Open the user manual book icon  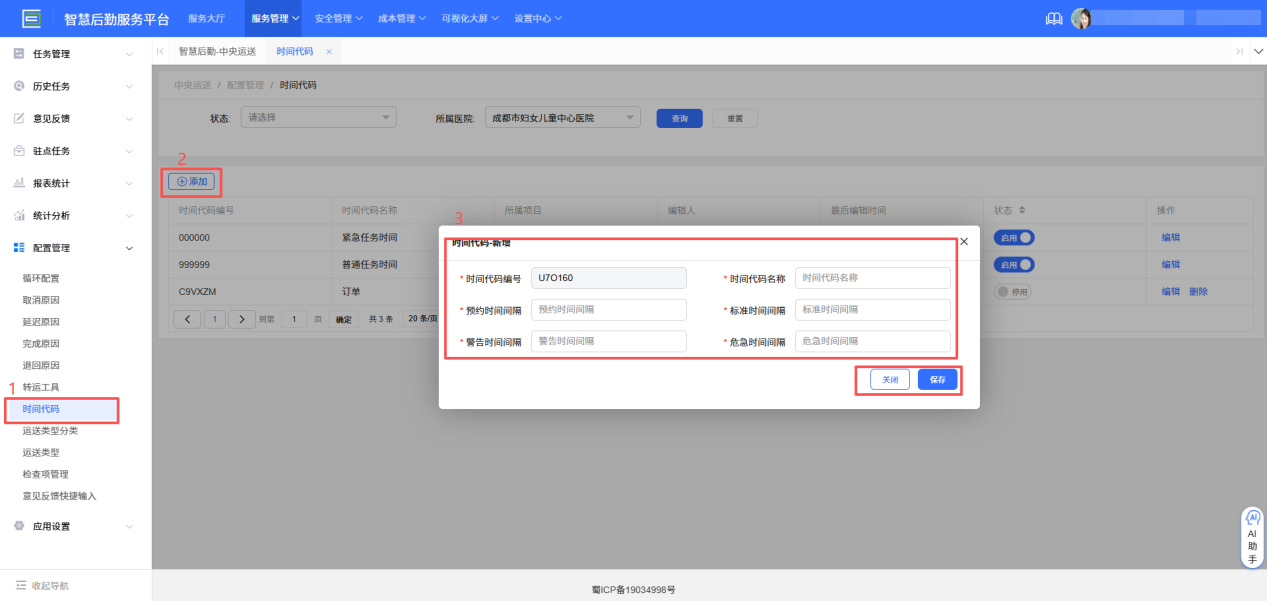click(1053, 17)
